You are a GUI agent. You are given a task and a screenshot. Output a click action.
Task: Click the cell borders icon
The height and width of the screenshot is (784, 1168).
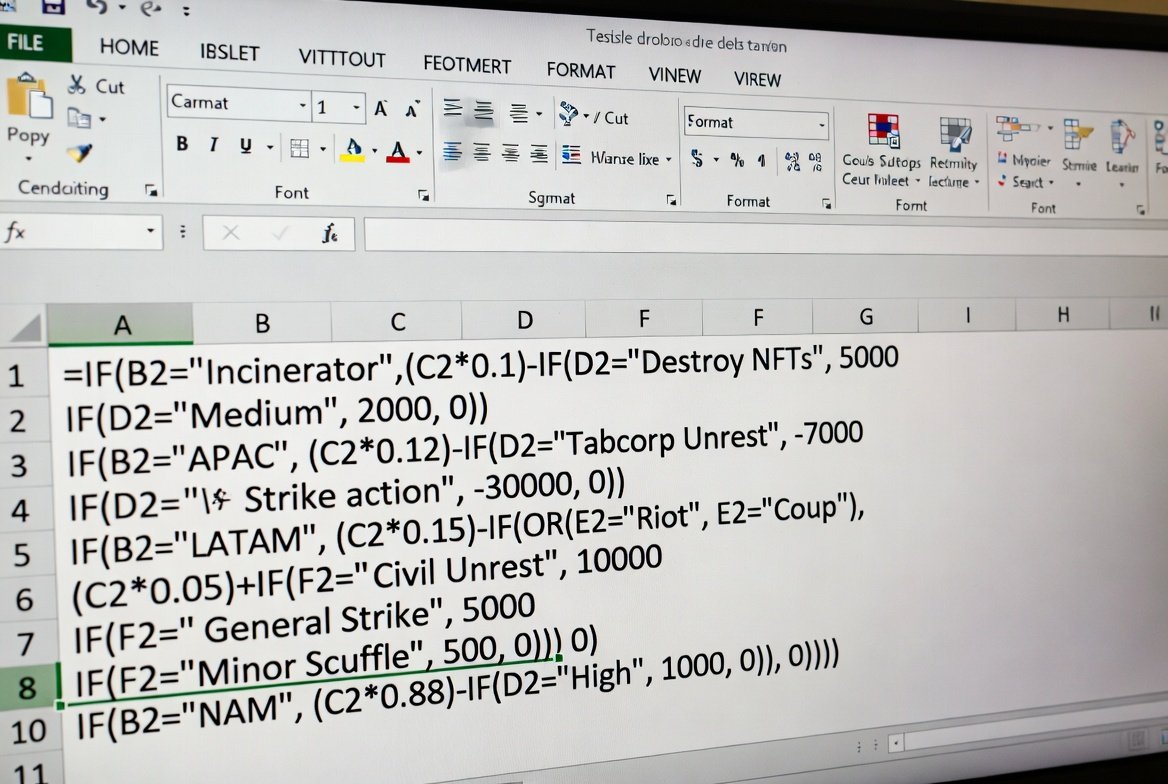click(x=299, y=148)
